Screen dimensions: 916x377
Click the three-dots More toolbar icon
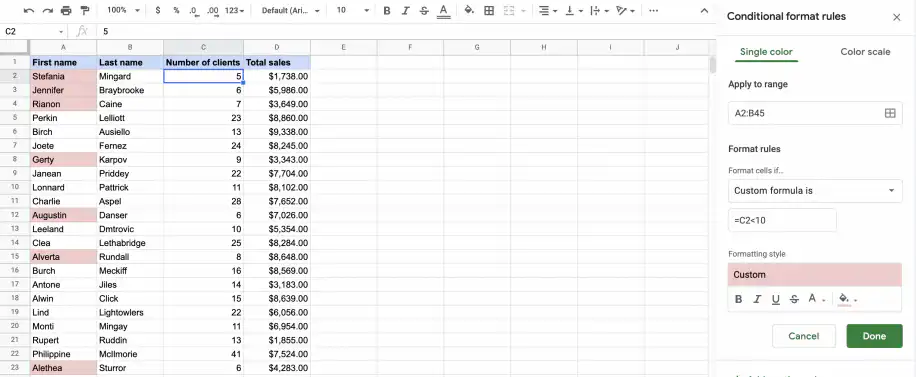click(654, 11)
